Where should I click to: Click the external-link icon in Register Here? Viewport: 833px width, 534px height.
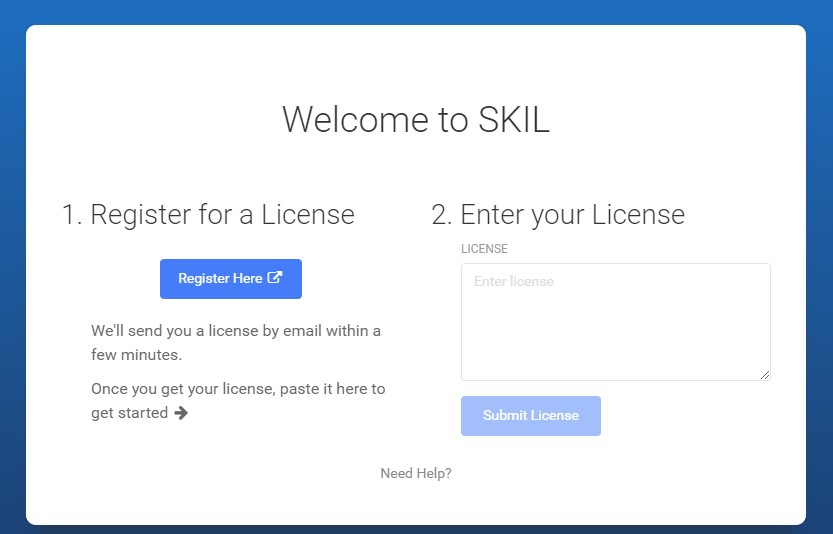pyautogui.click(x=274, y=277)
